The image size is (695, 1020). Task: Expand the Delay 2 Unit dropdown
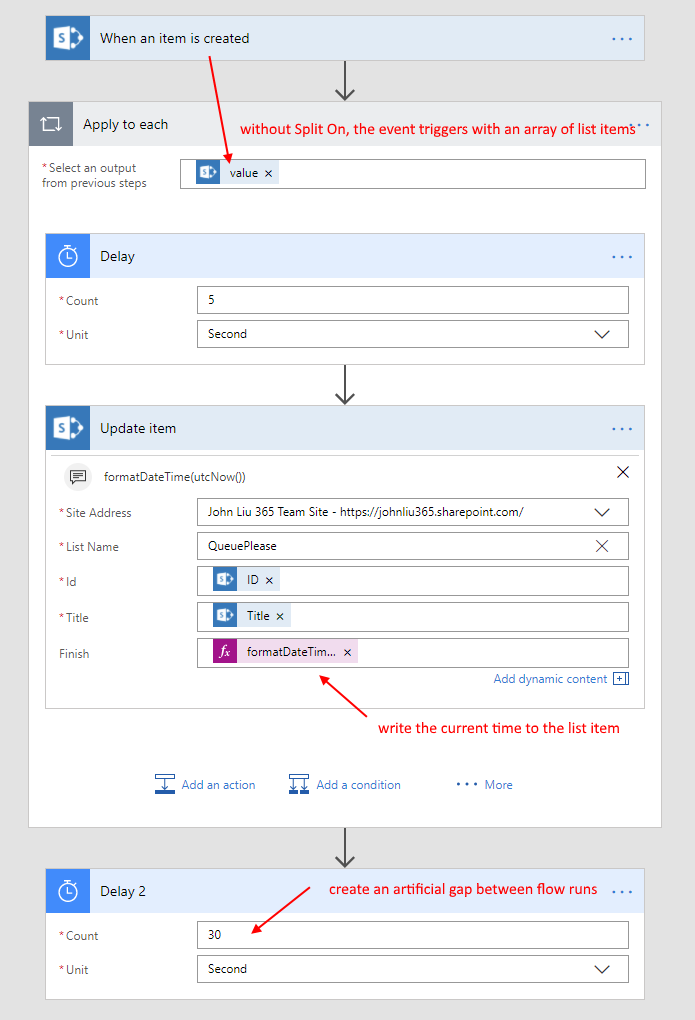[x=602, y=969]
